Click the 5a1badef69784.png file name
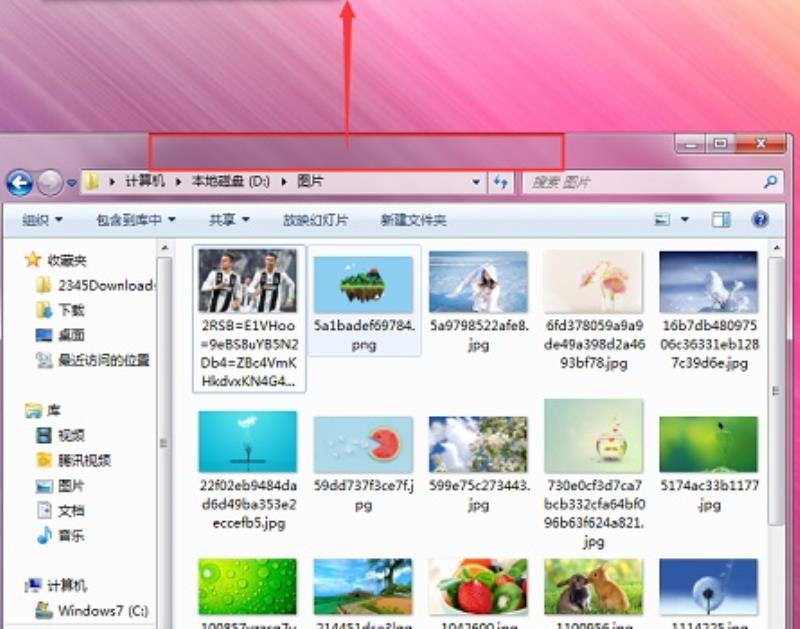The height and width of the screenshot is (629, 800). pos(364,335)
